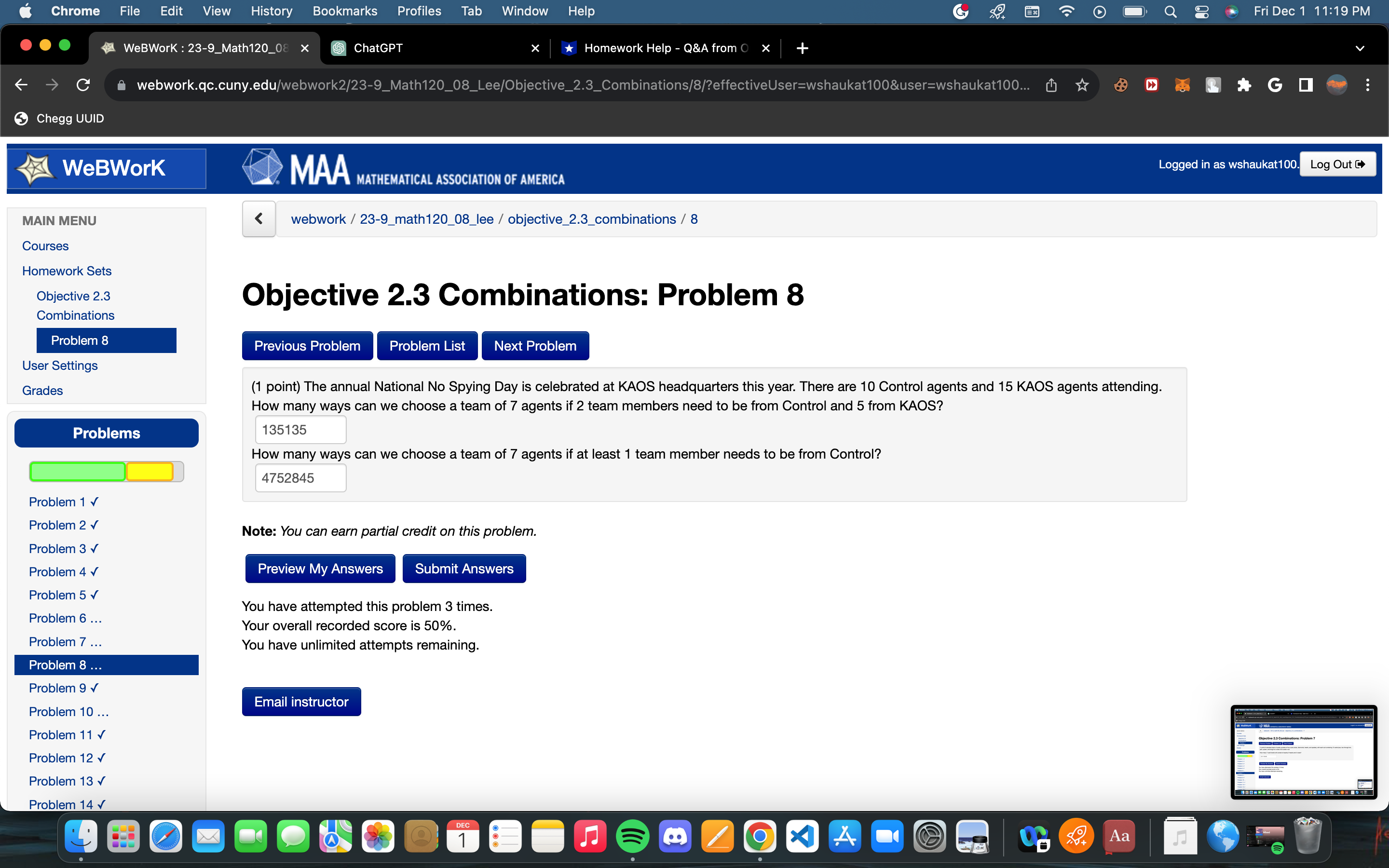Open the Google extension popup
1389x868 pixels.
tap(1275, 84)
